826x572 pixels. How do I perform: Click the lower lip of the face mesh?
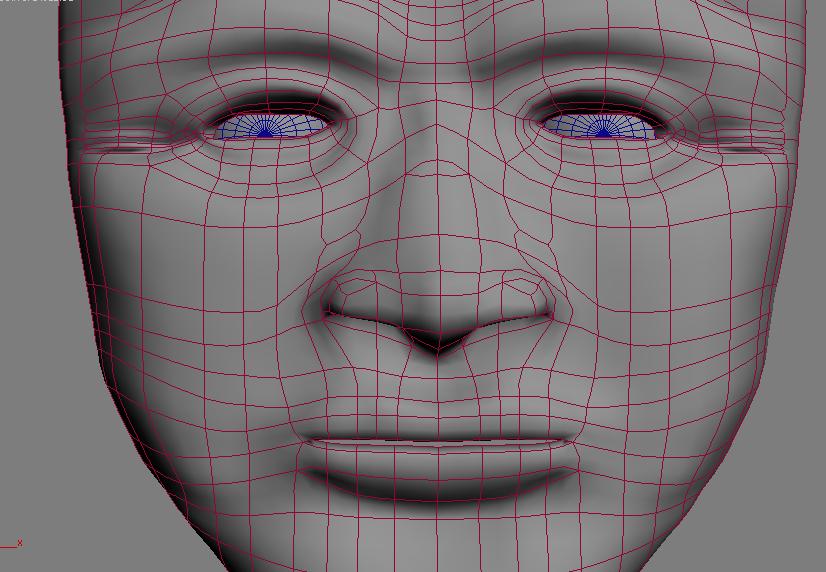tap(438, 472)
